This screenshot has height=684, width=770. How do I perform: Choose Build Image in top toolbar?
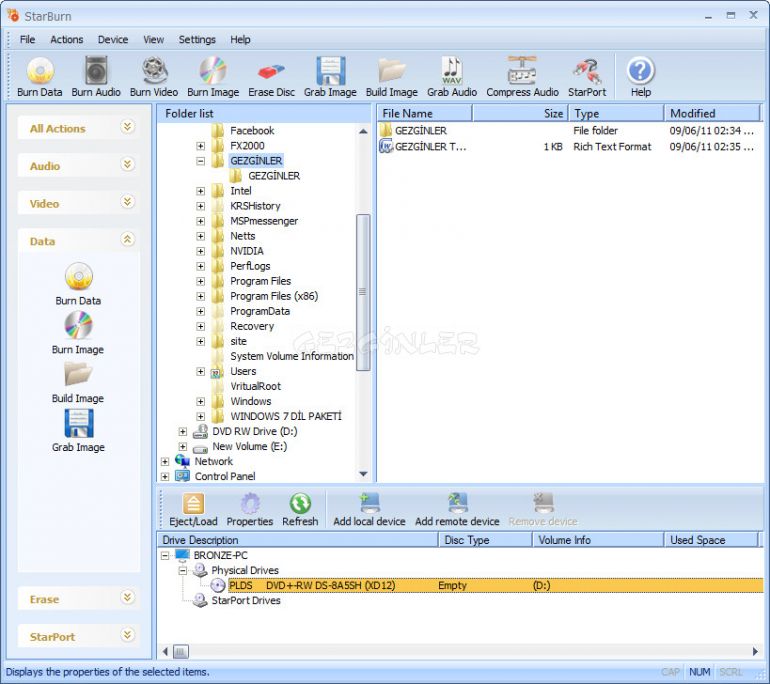(x=391, y=77)
